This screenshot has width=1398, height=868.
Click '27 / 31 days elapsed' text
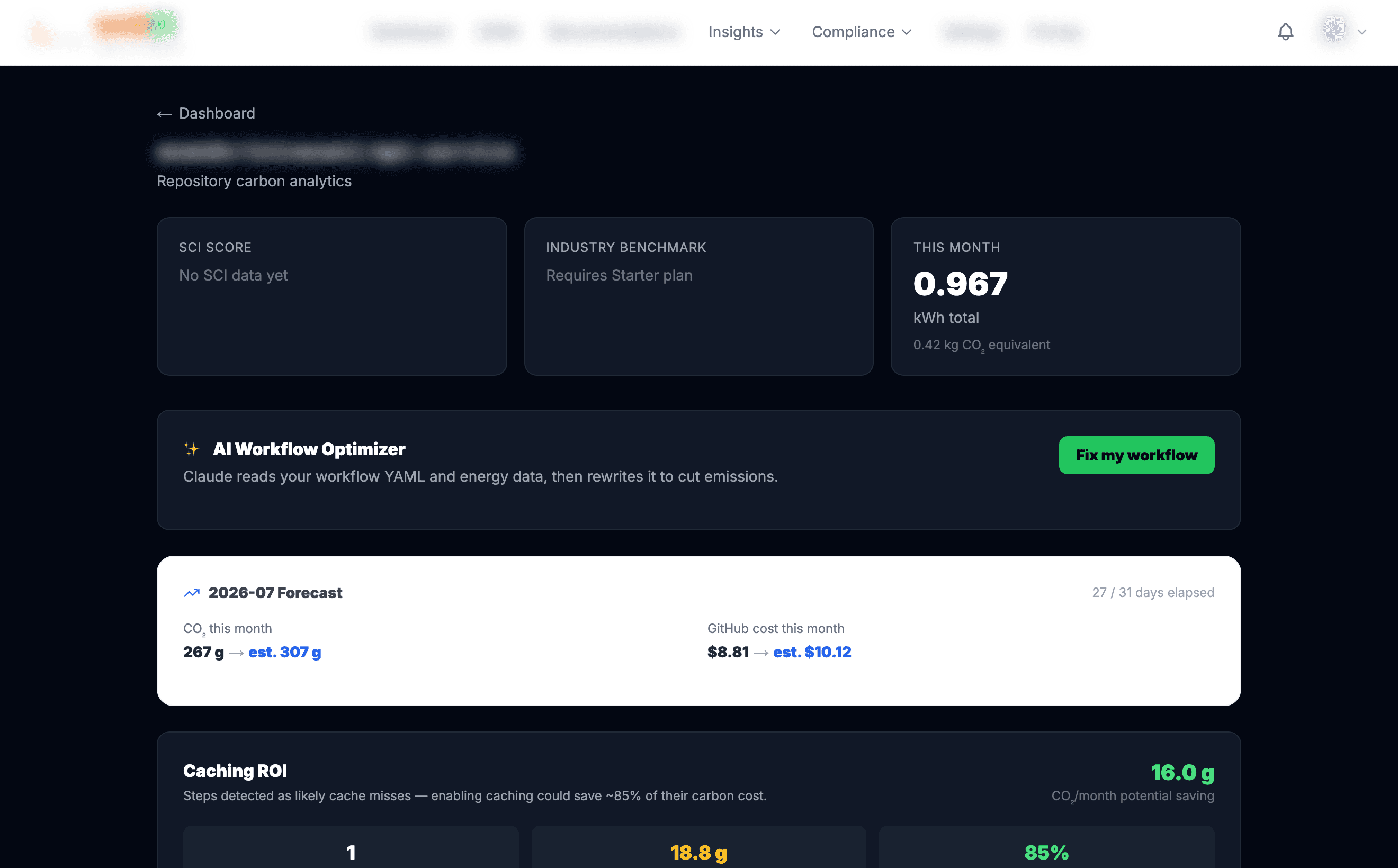[x=1153, y=592]
